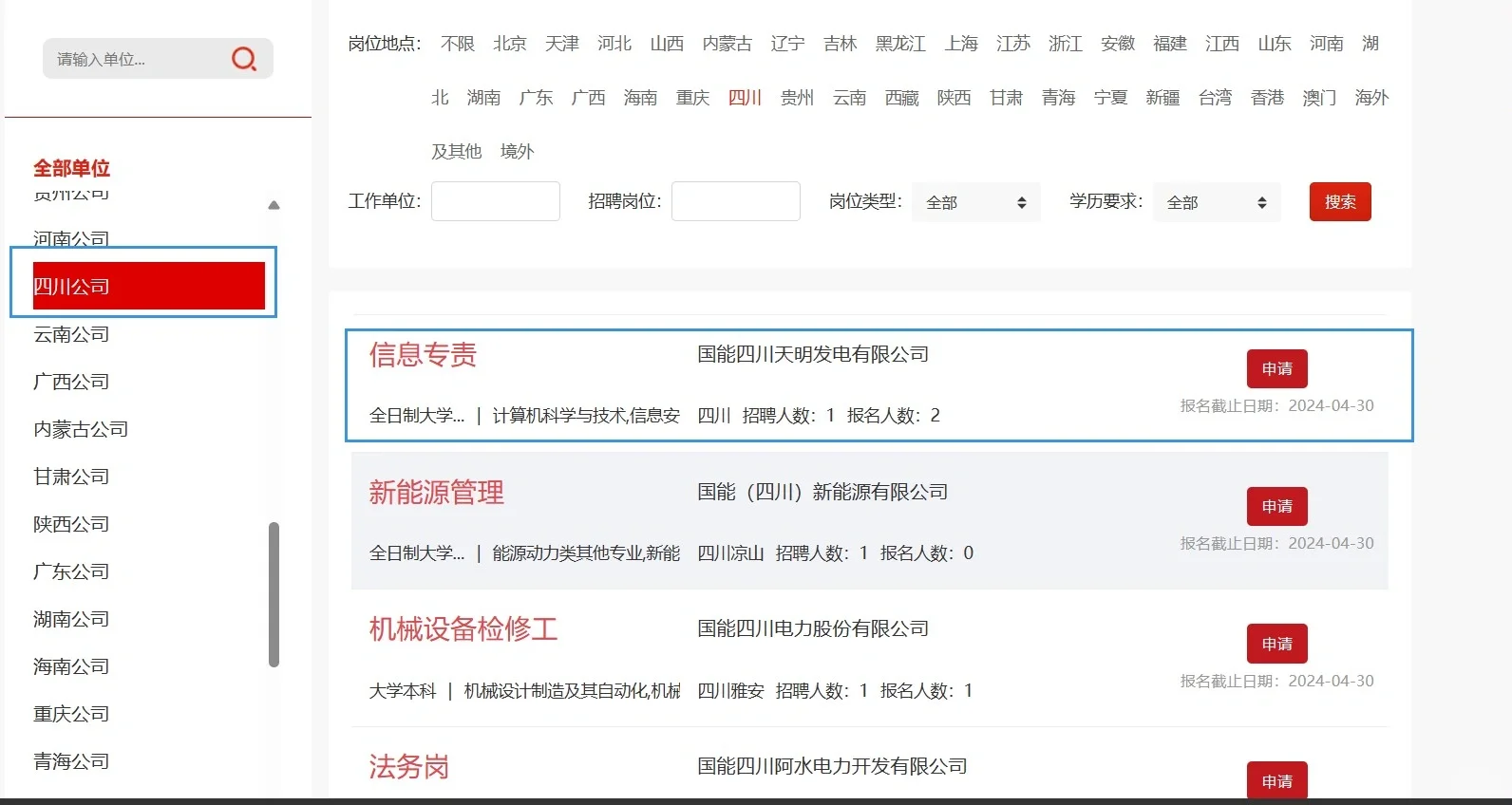1512x805 pixels.
Task: Choose 天津 location filter
Action: [x=562, y=44]
